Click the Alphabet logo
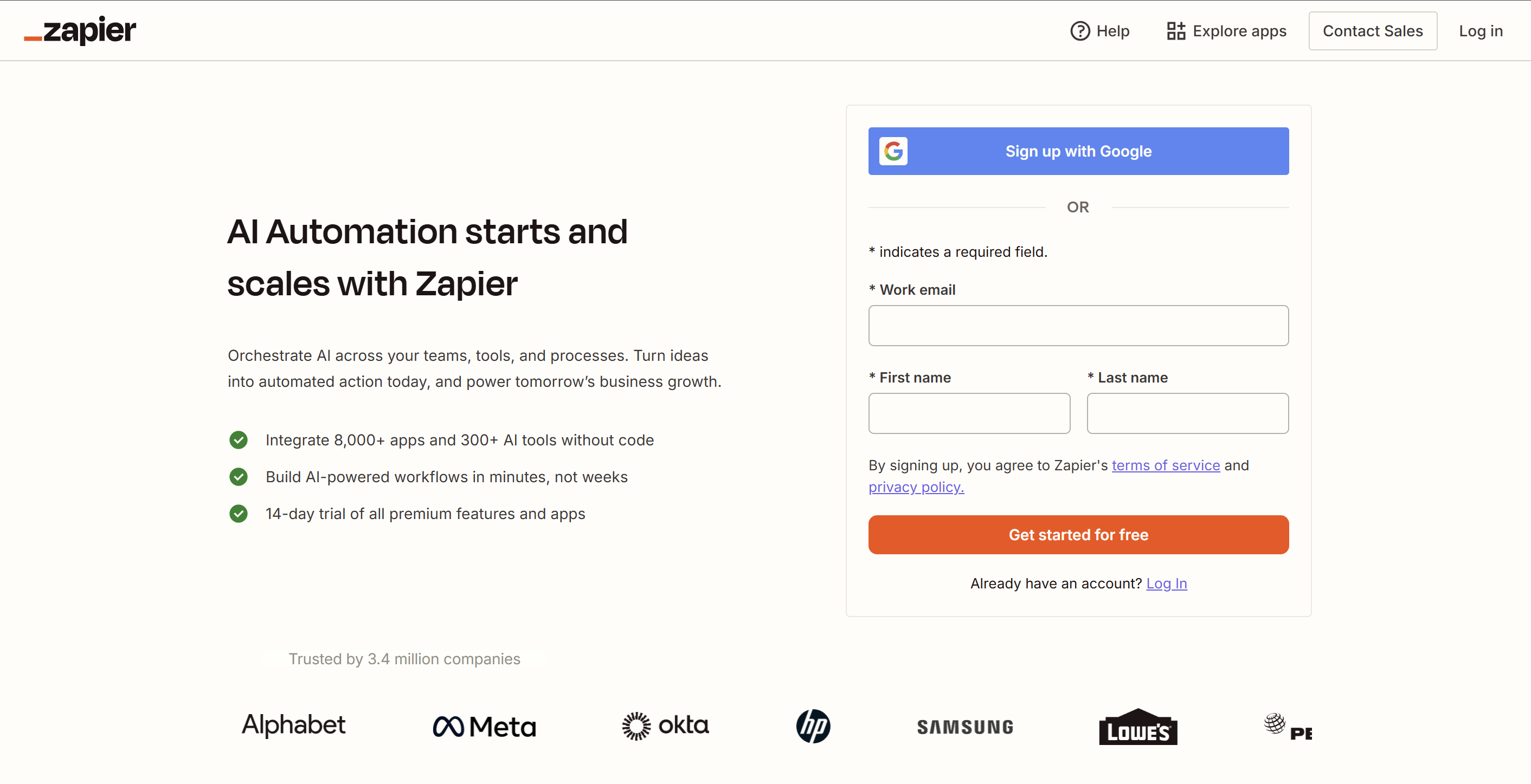Viewport: 1531px width, 784px height. point(293,725)
